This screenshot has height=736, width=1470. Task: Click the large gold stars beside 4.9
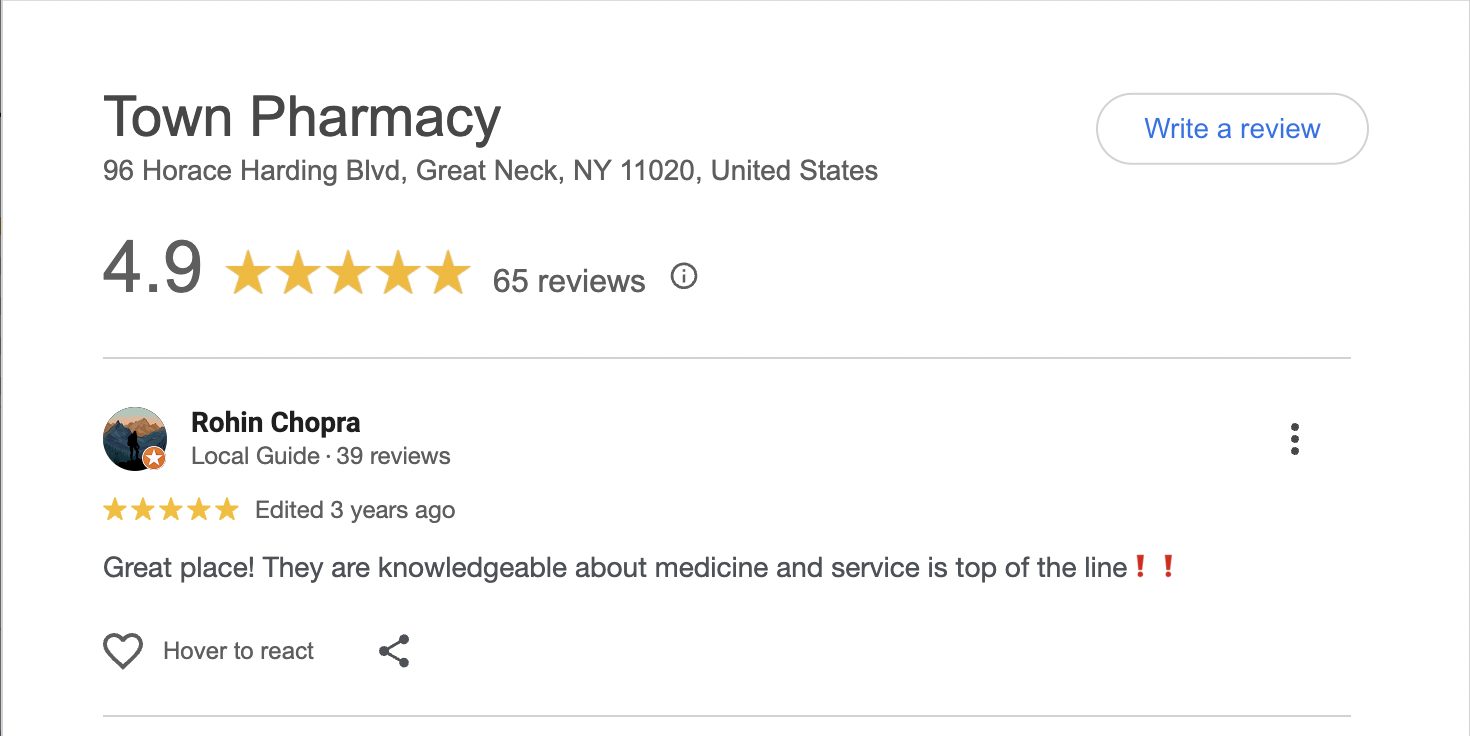pyautogui.click(x=348, y=274)
